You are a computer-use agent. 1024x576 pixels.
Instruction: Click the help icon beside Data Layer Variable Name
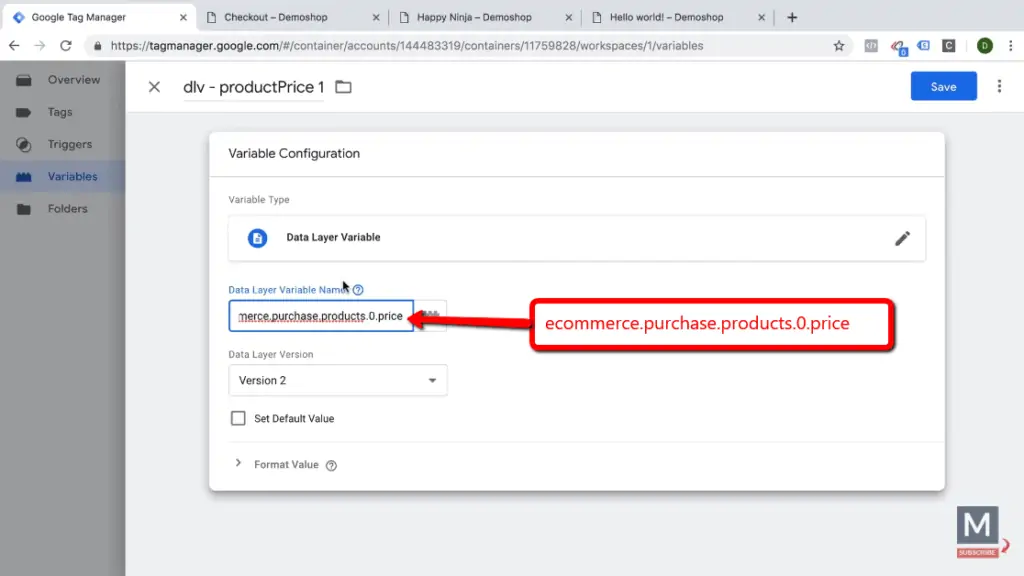pyautogui.click(x=358, y=290)
